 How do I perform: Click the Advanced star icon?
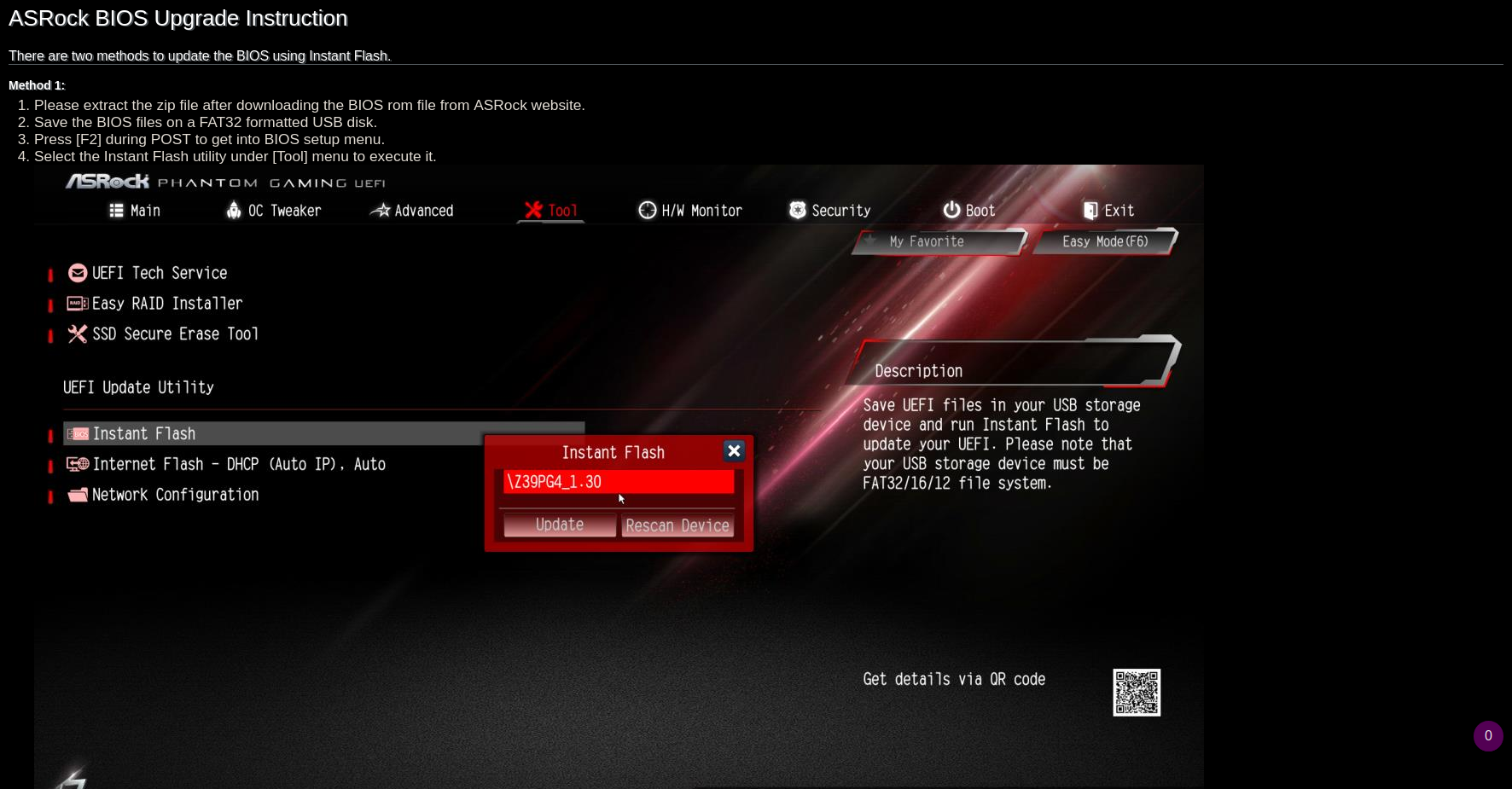click(381, 210)
